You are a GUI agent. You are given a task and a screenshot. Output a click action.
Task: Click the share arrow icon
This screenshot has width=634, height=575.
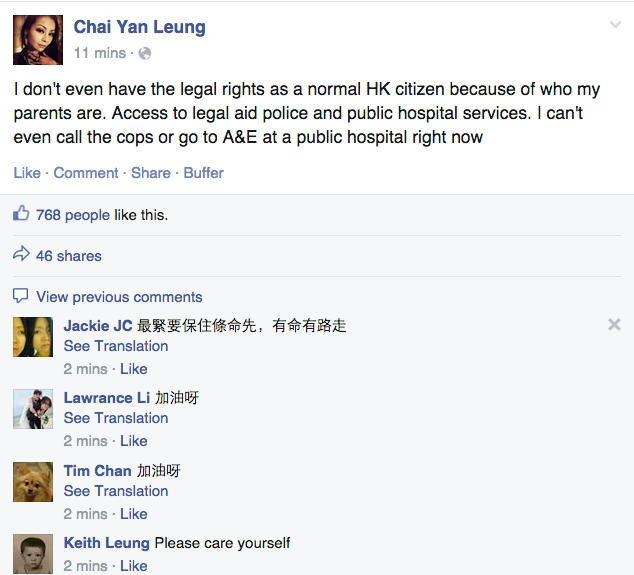coord(21,255)
